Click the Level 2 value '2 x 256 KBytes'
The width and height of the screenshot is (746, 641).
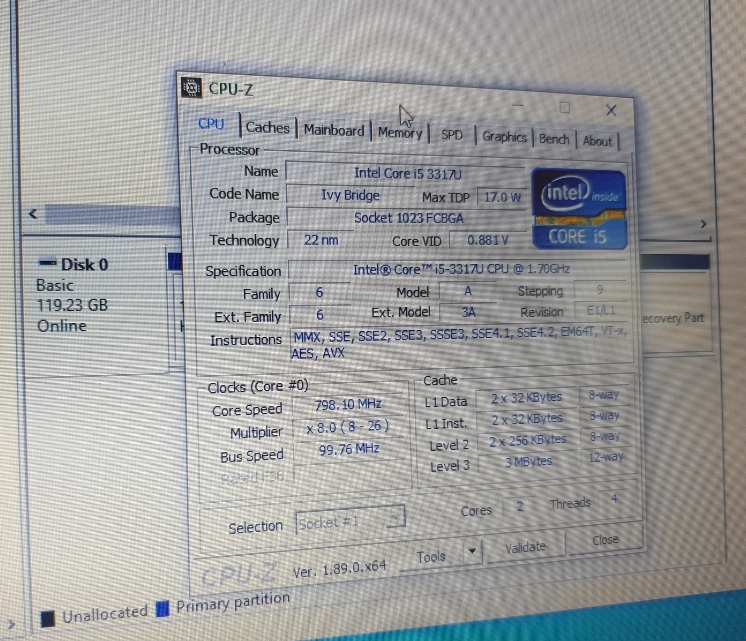[527, 441]
